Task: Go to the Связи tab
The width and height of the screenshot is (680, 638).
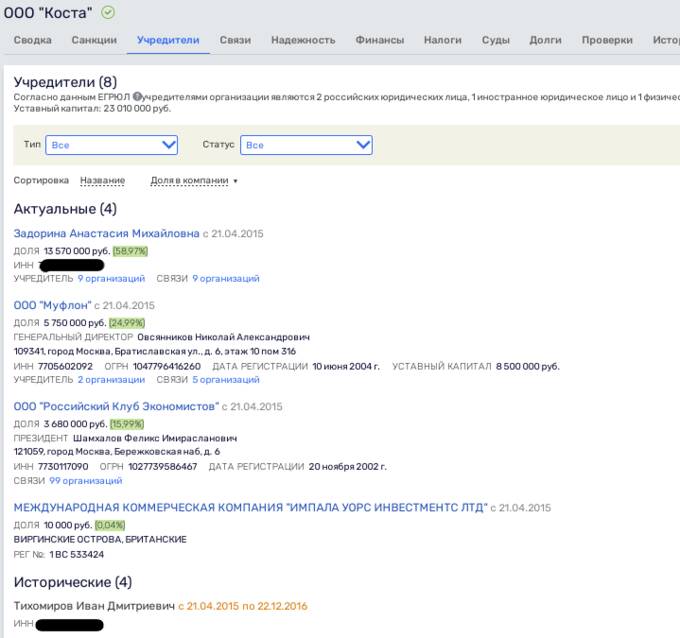Action: [235, 40]
